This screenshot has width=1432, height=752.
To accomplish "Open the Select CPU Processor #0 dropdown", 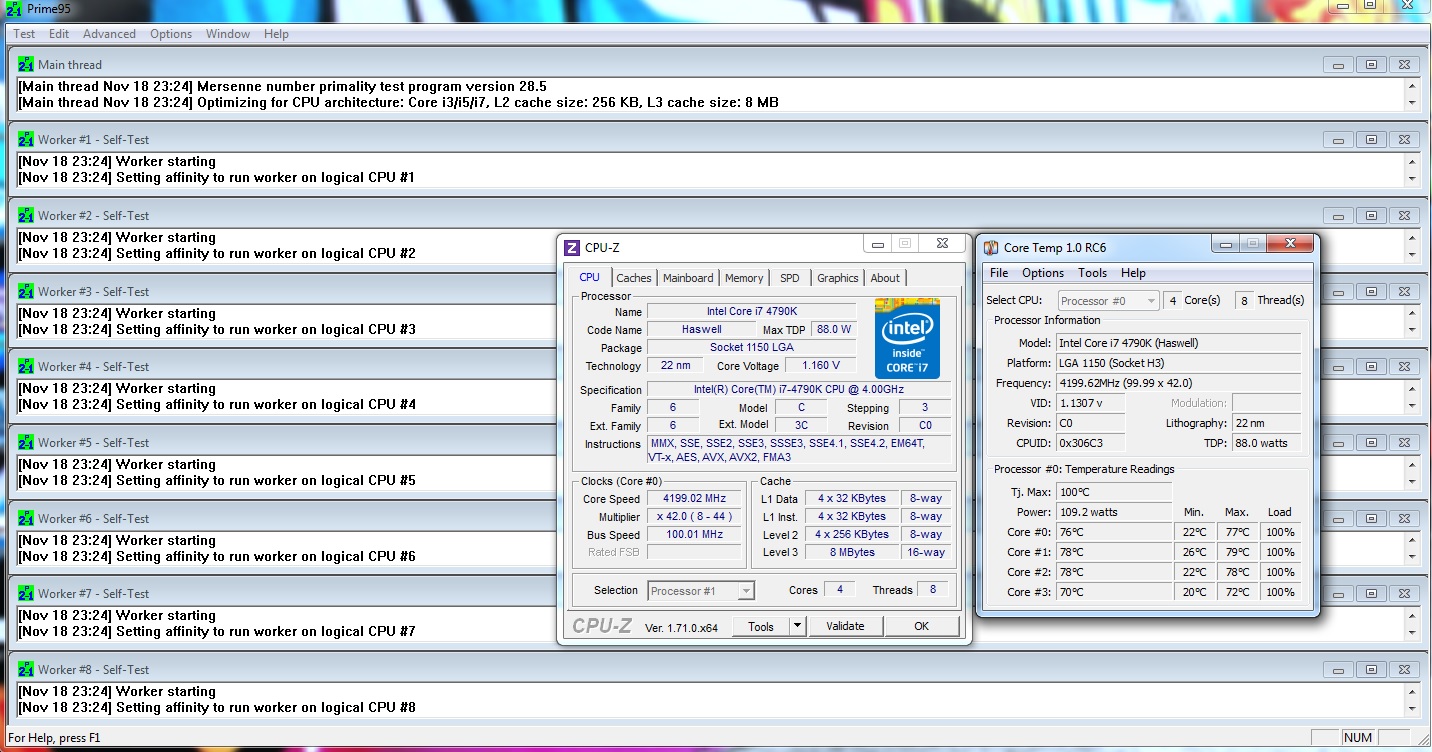I will click(x=1108, y=301).
